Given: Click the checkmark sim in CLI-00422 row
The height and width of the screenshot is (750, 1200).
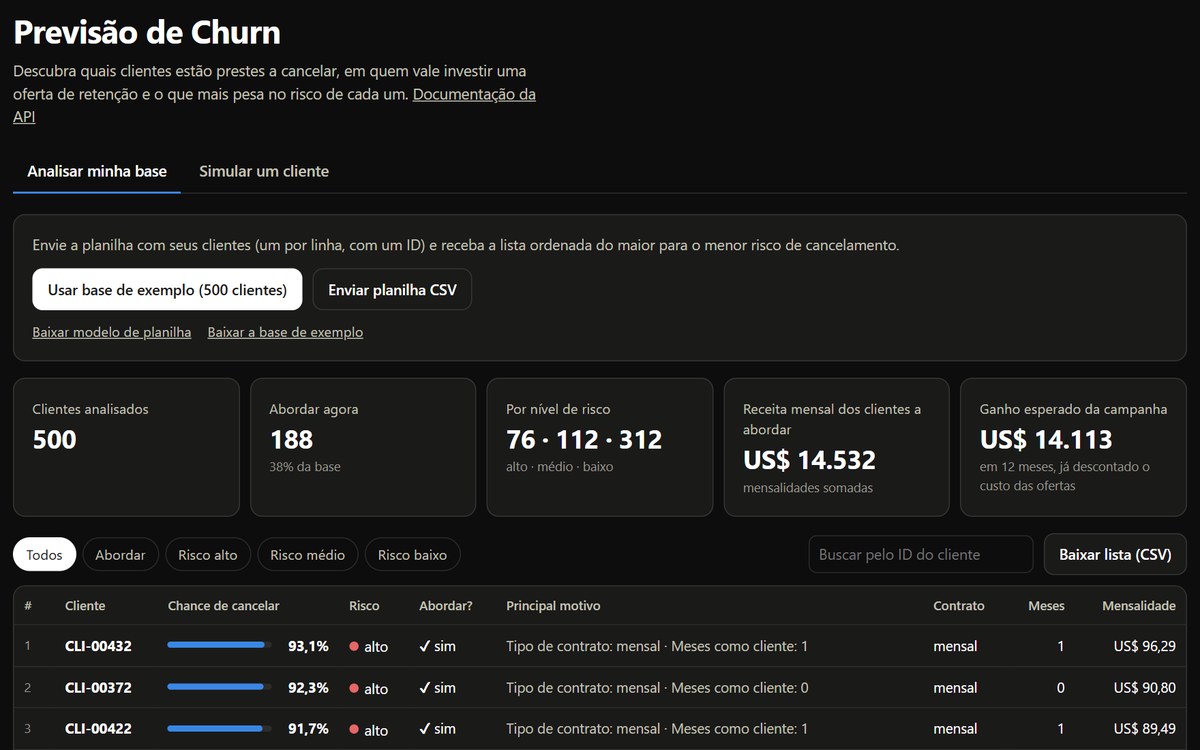Looking at the screenshot, I should [437, 729].
